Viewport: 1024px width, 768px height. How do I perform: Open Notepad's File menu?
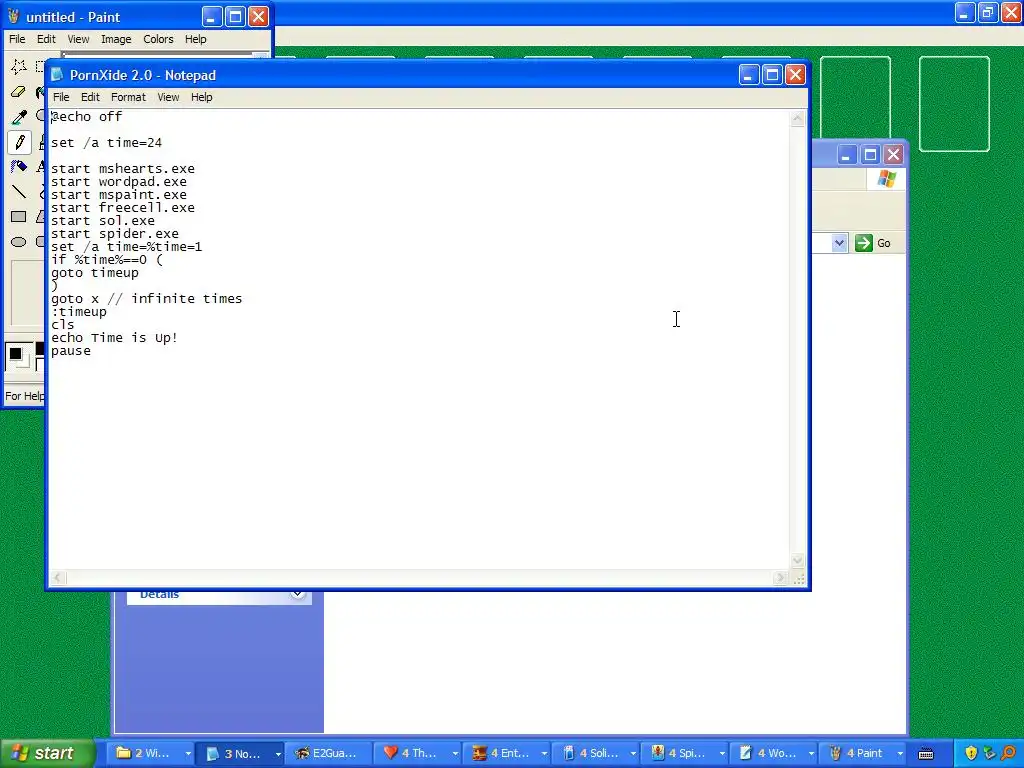click(61, 97)
